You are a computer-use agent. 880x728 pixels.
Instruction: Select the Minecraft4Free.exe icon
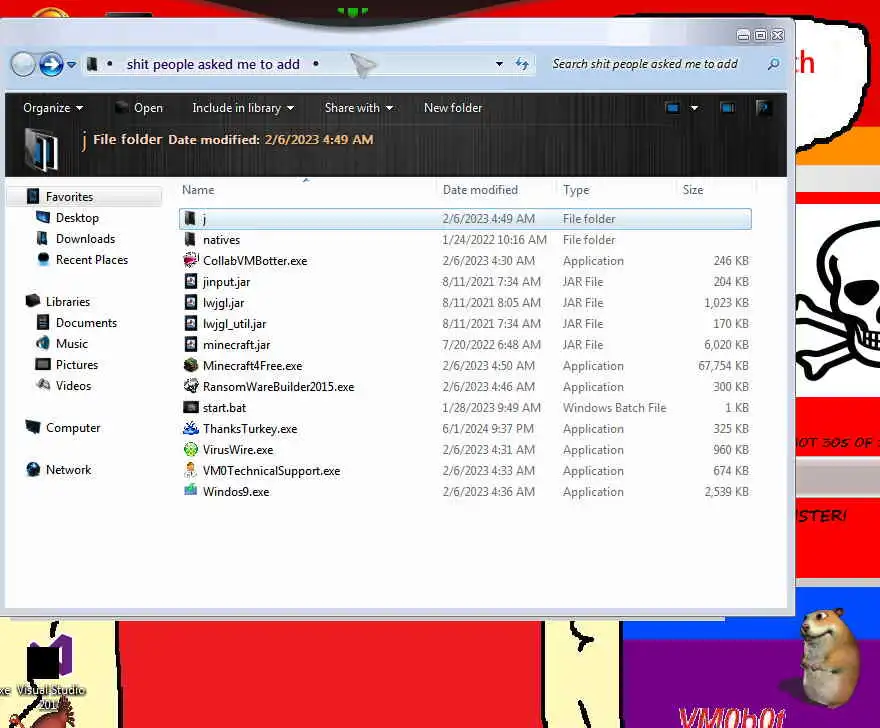click(191, 365)
